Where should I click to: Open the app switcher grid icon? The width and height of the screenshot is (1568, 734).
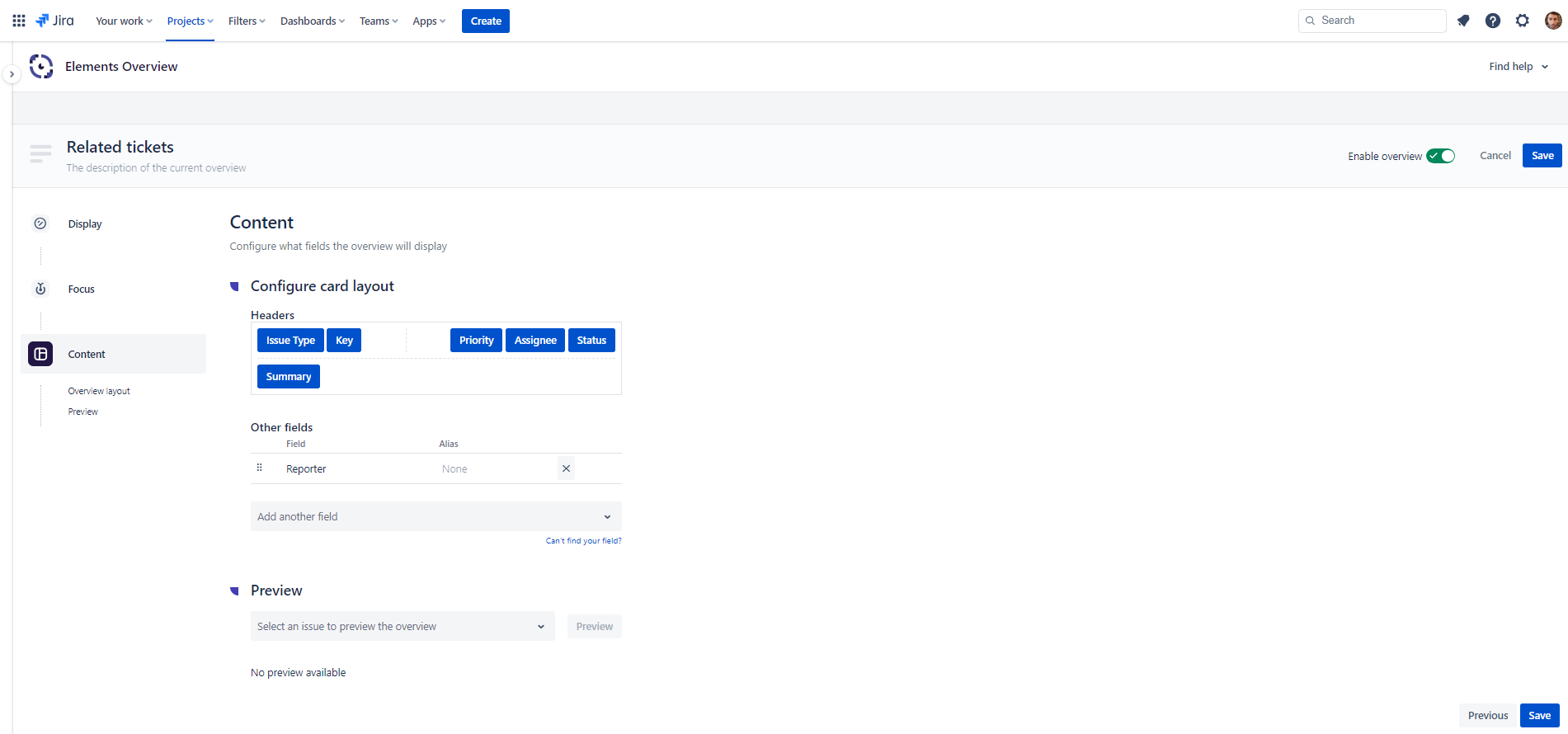19,21
